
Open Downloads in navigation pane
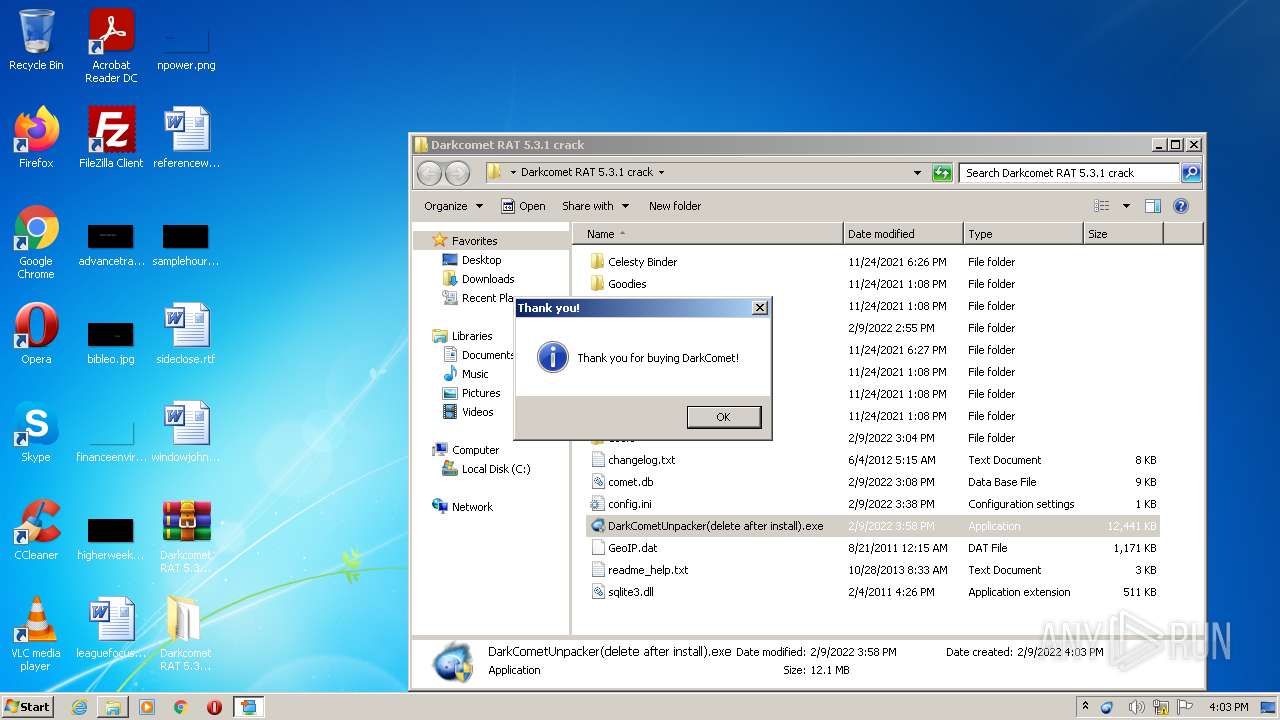click(x=488, y=279)
